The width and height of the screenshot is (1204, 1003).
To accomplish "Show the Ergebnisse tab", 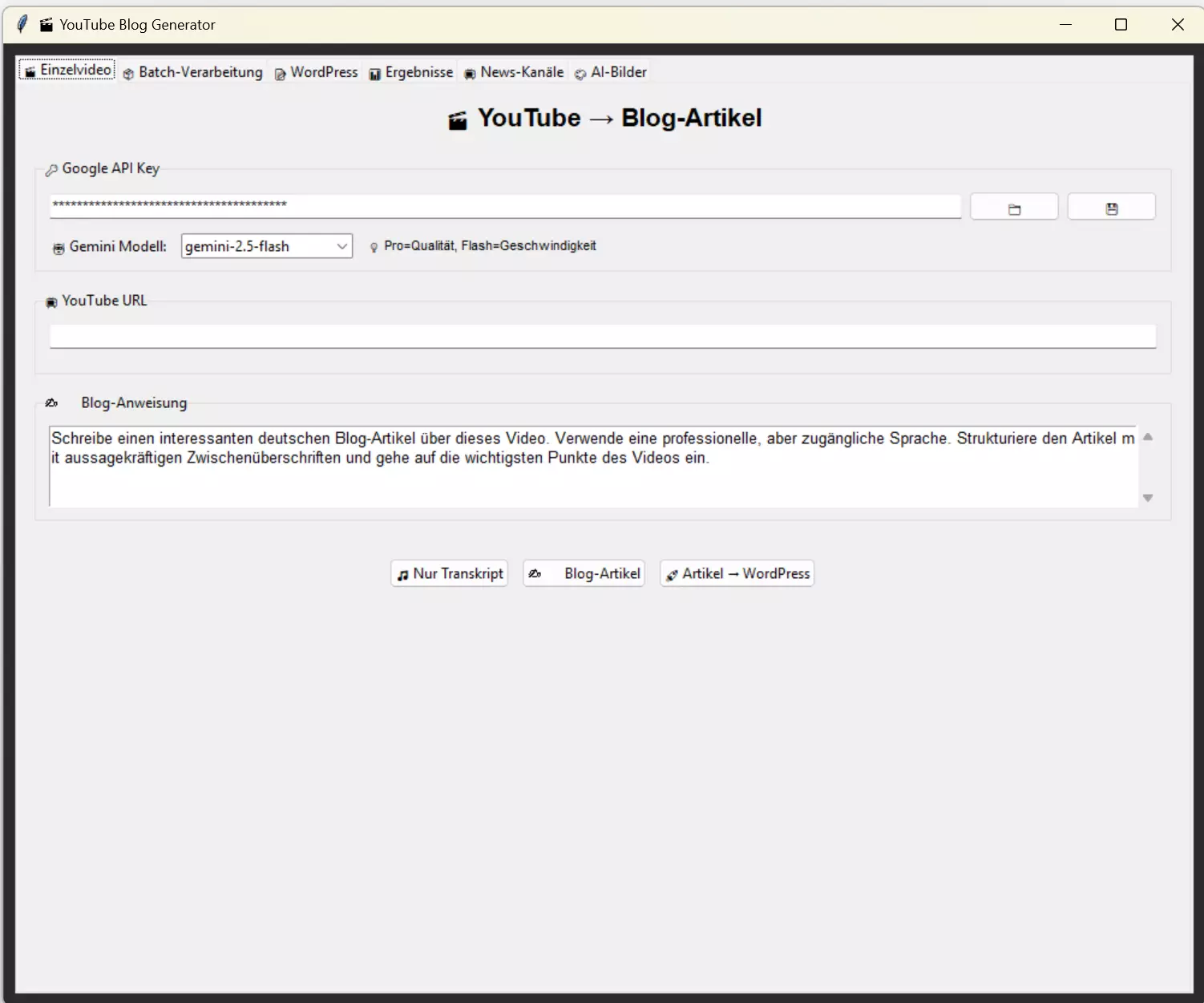I will point(410,72).
